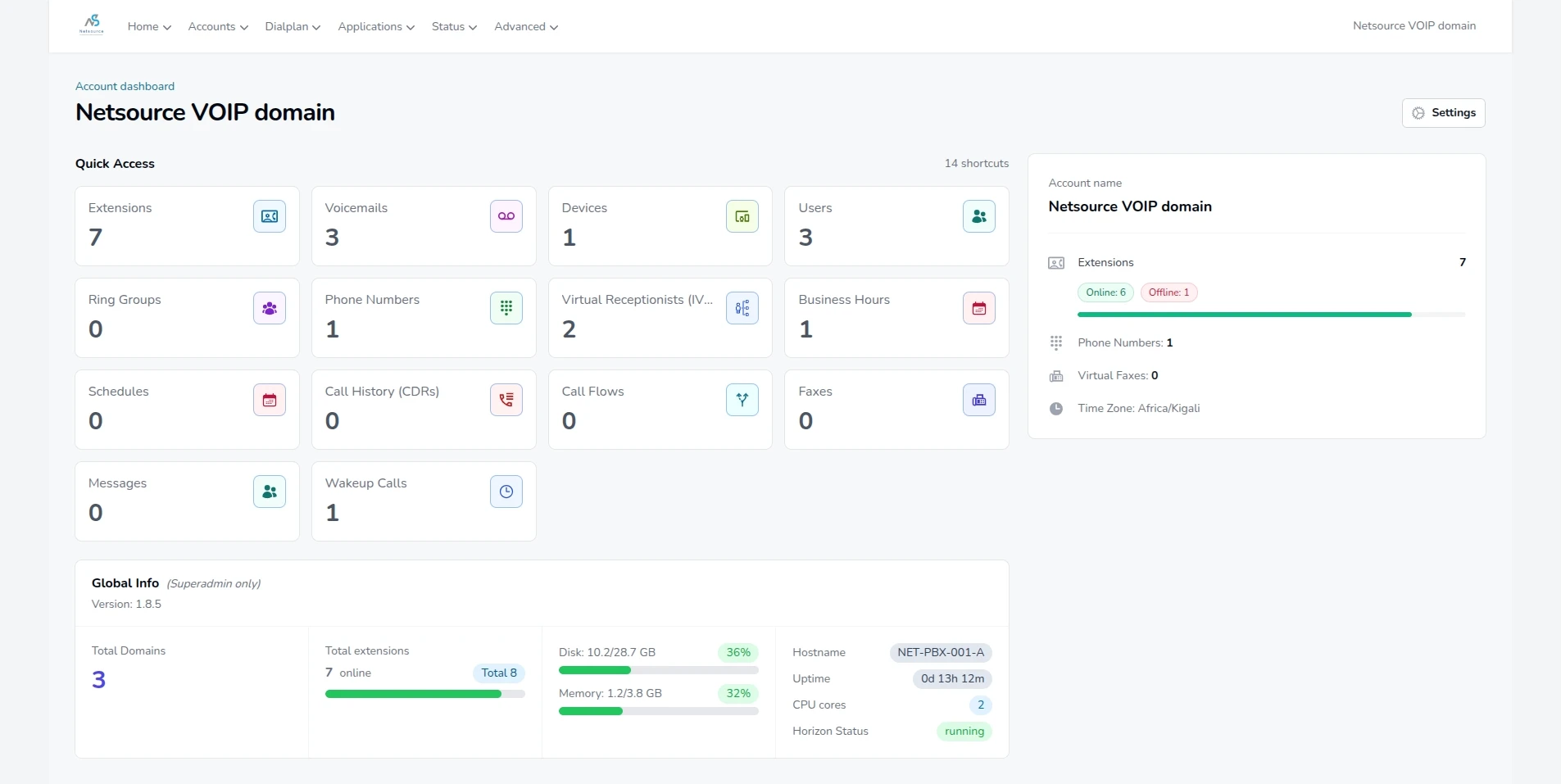Click the Netsource logo icon

pos(92,25)
